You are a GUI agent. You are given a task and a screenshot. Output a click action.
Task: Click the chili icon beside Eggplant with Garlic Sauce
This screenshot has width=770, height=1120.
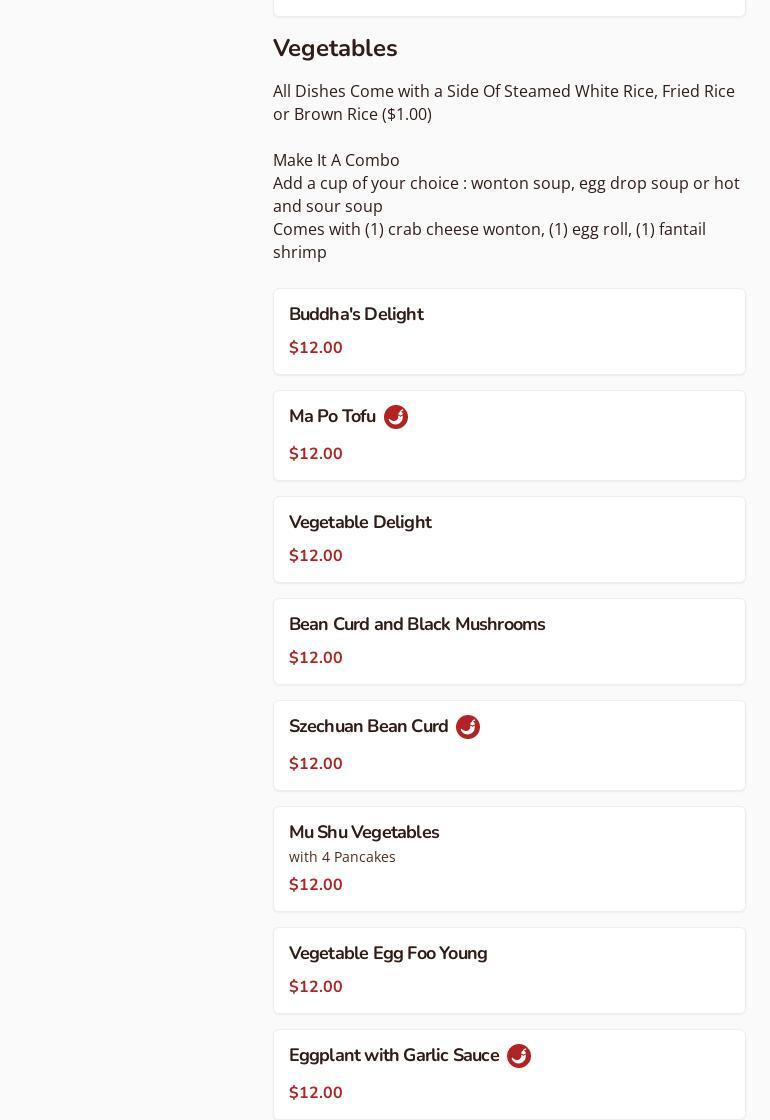pyautogui.click(x=519, y=1056)
